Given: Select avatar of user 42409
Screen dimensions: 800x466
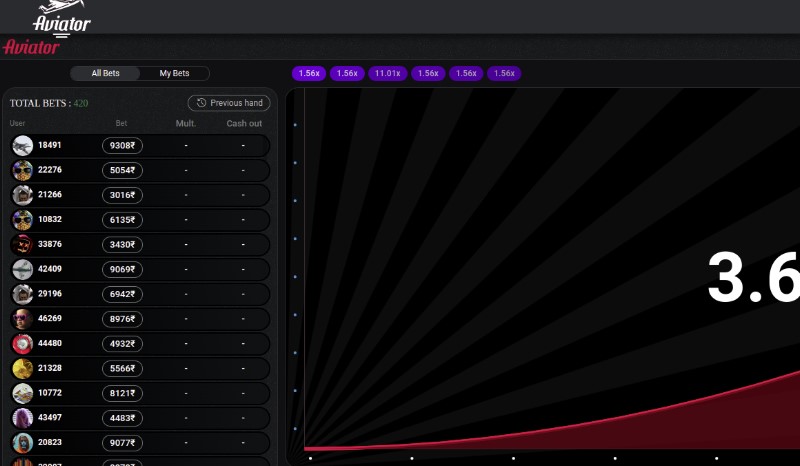Looking at the screenshot, I should point(22,269).
